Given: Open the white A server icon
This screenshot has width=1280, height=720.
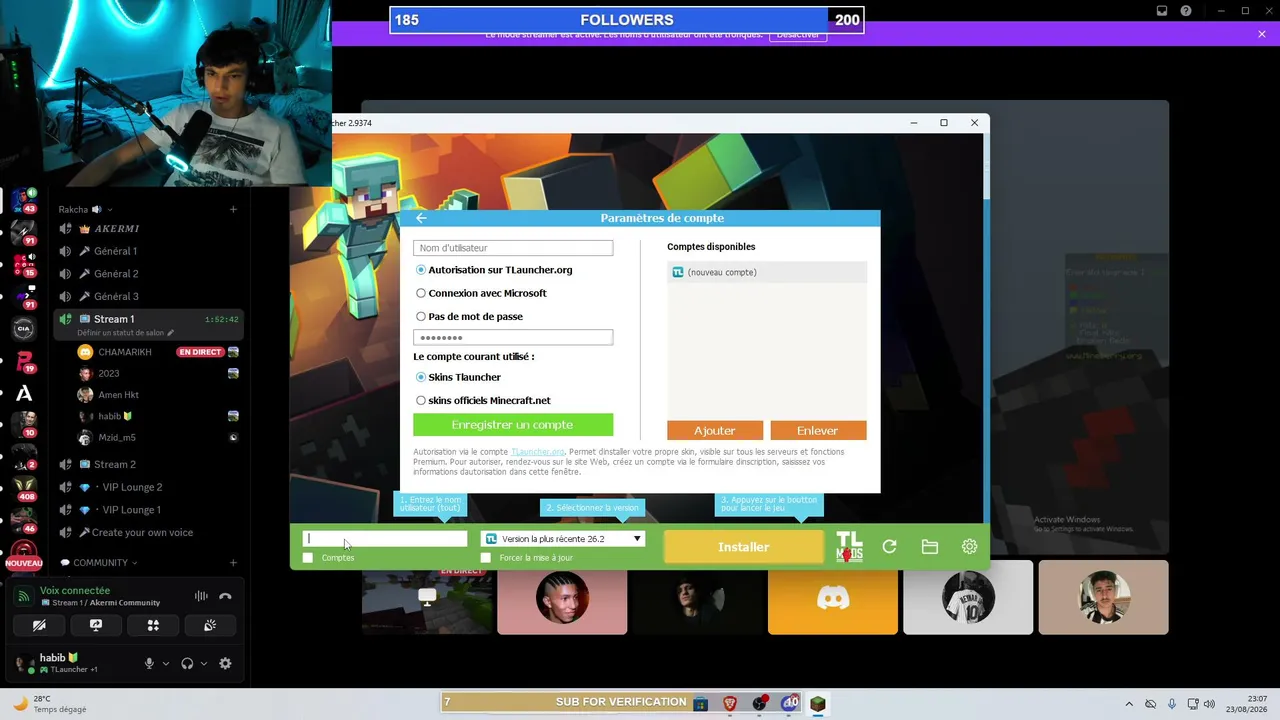Looking at the screenshot, I should pyautogui.click(x=24, y=394).
